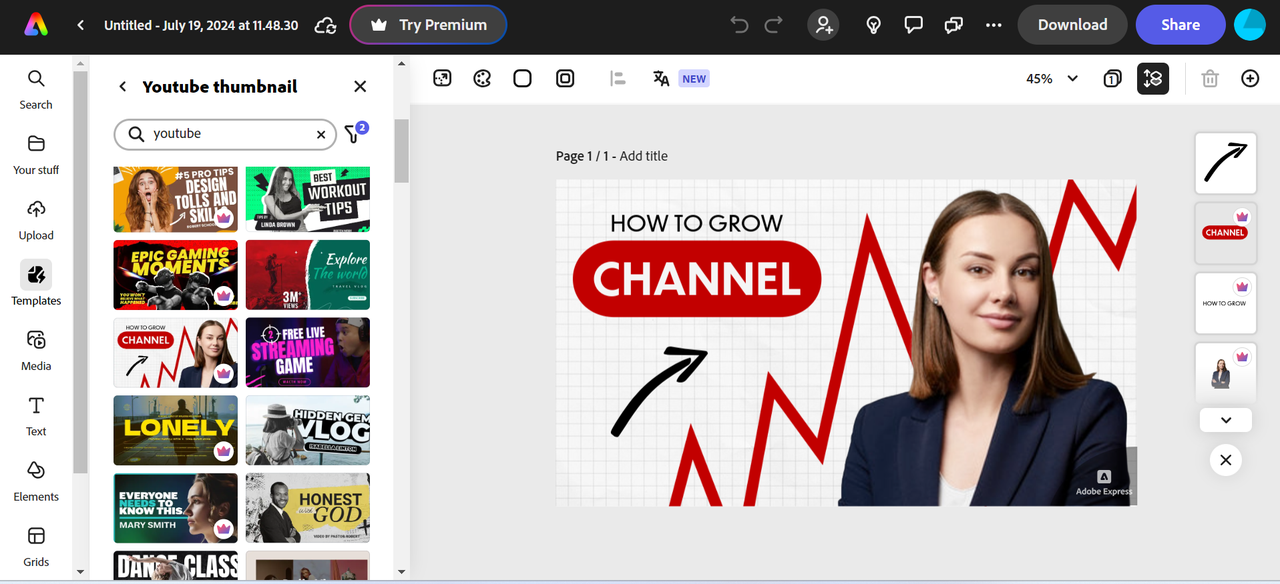Expand more layers with down chevron
The height and width of the screenshot is (584, 1280).
(x=1226, y=420)
